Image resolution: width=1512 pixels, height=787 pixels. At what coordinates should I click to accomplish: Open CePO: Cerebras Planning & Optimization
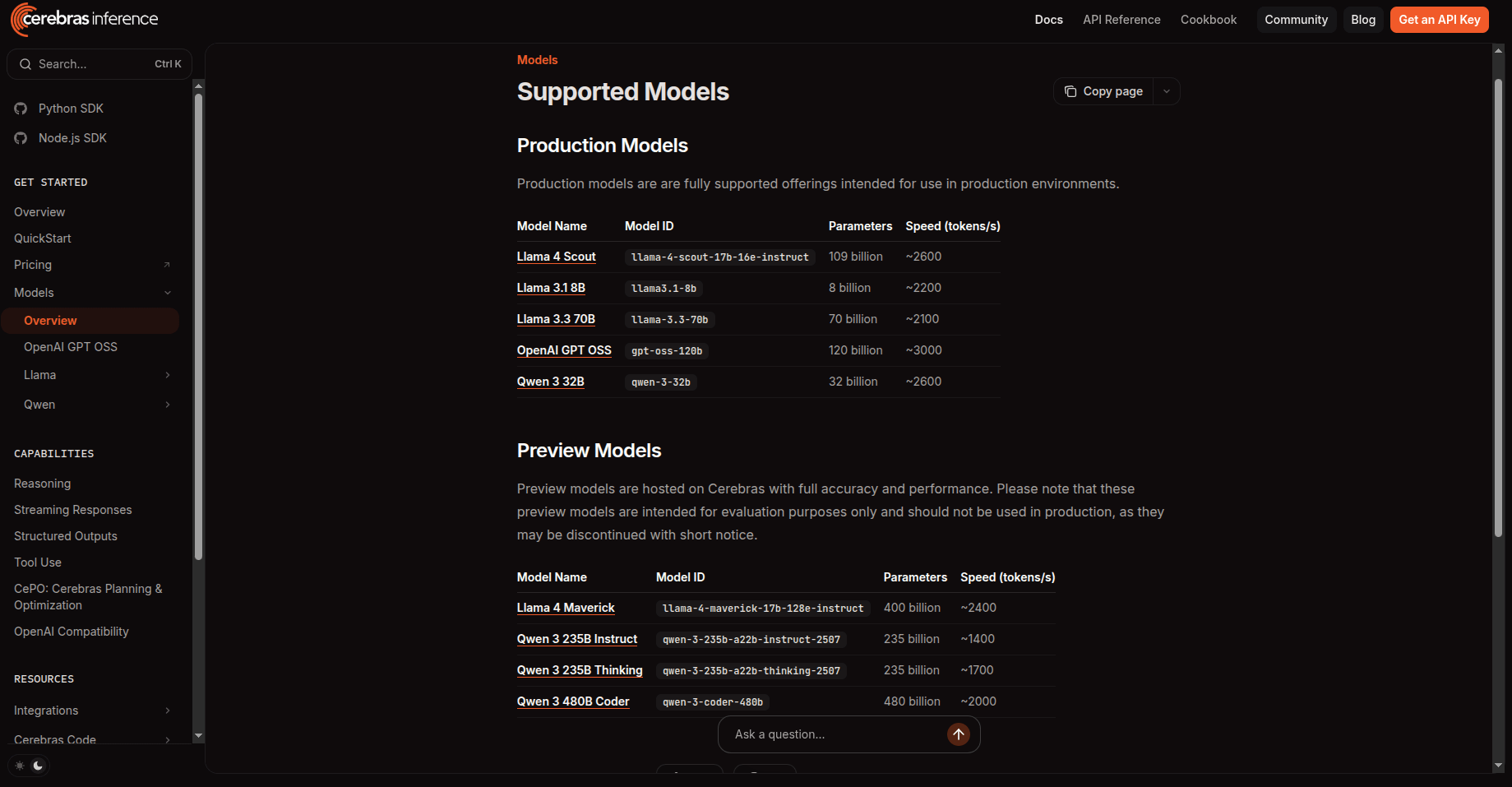[x=88, y=597]
